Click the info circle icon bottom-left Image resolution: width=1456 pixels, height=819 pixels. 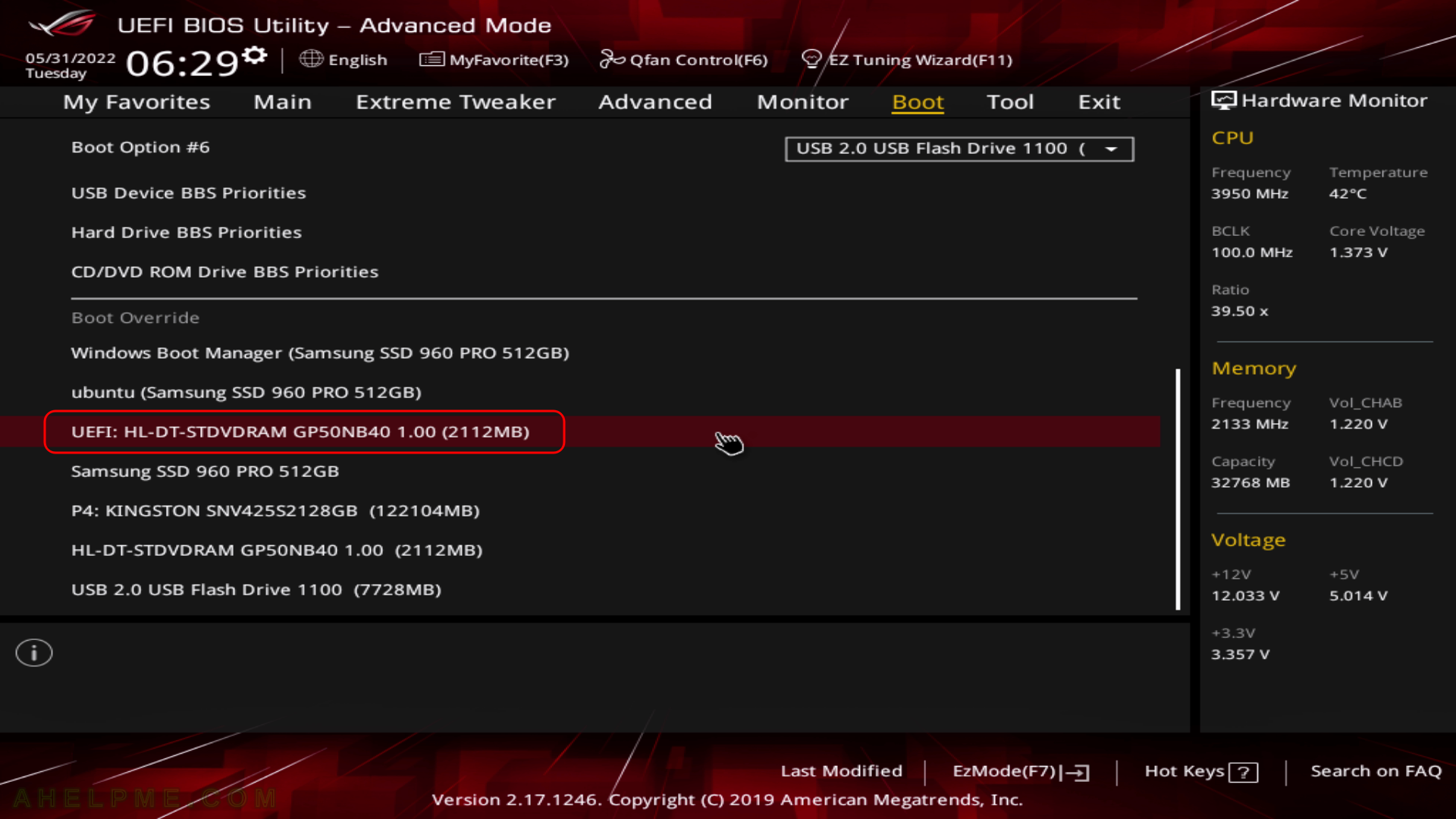[33, 652]
